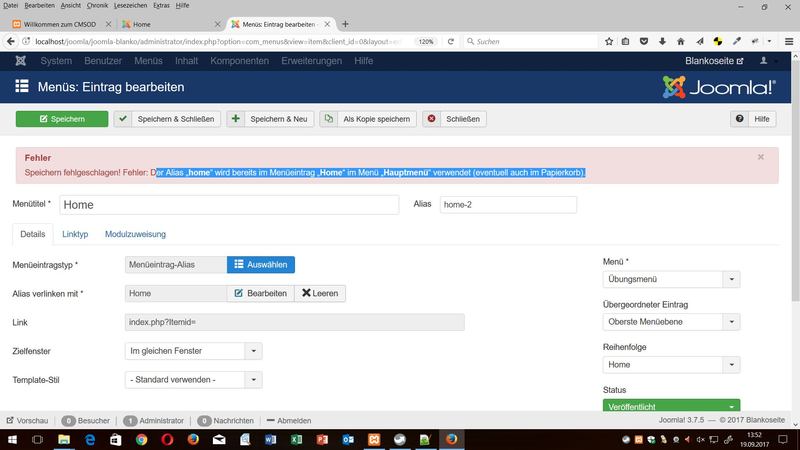Screen dimensions: 800x450
Task: Open the bookmarks library clipboard icon
Action: (626, 41)
